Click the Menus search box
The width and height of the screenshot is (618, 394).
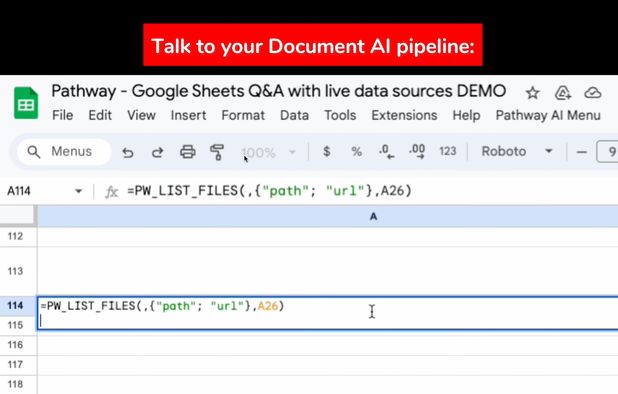tap(64, 151)
